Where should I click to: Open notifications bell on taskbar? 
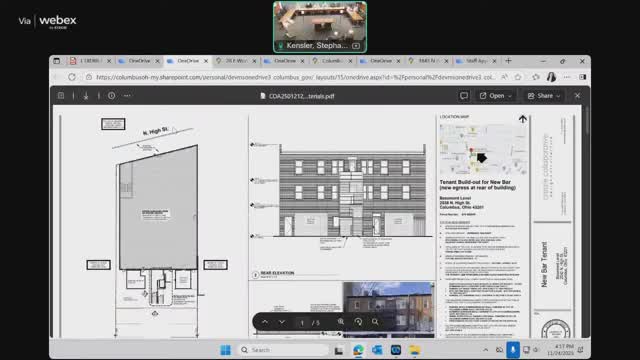[580, 350]
